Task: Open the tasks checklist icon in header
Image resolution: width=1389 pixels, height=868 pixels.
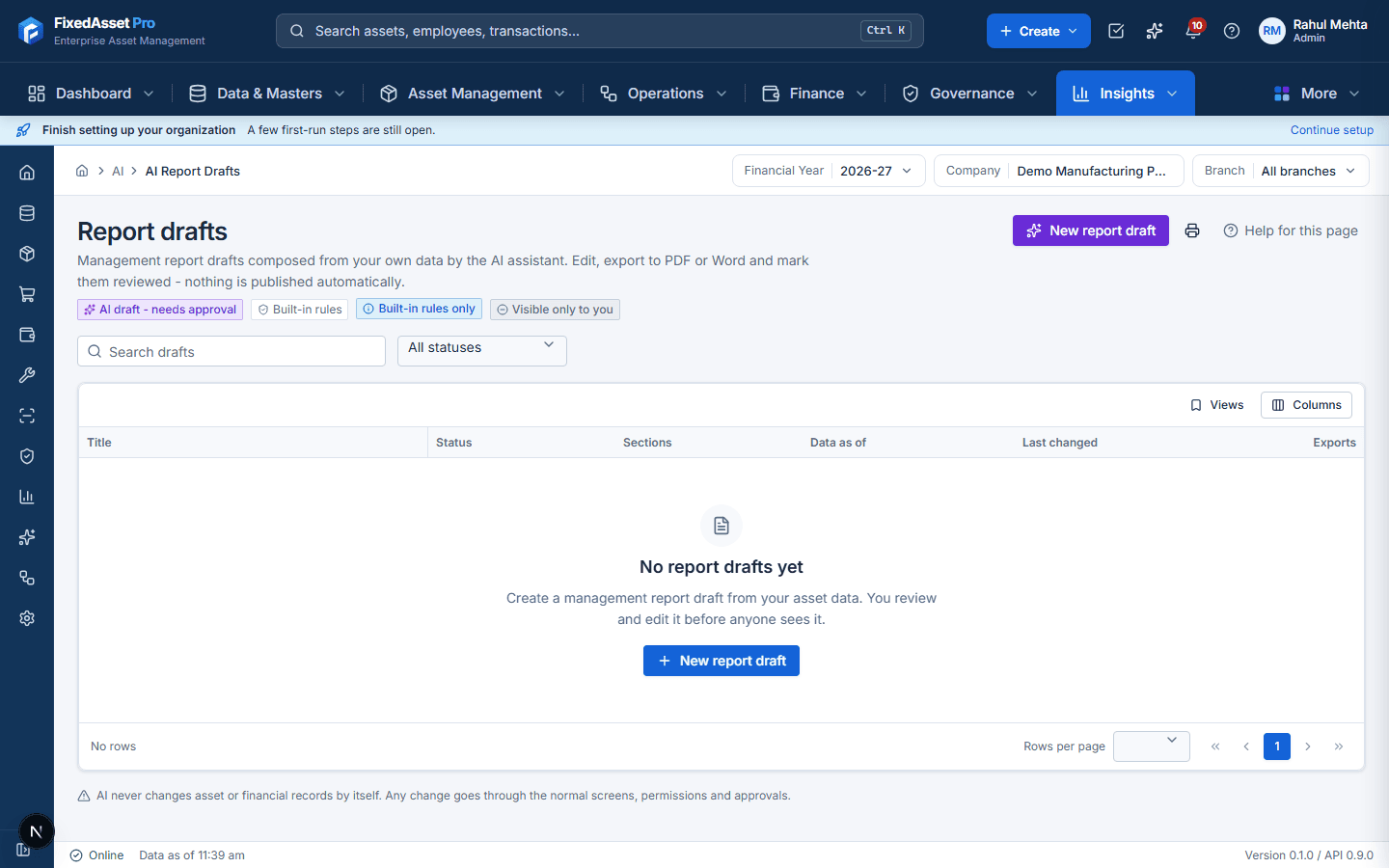Action: pos(1116,31)
